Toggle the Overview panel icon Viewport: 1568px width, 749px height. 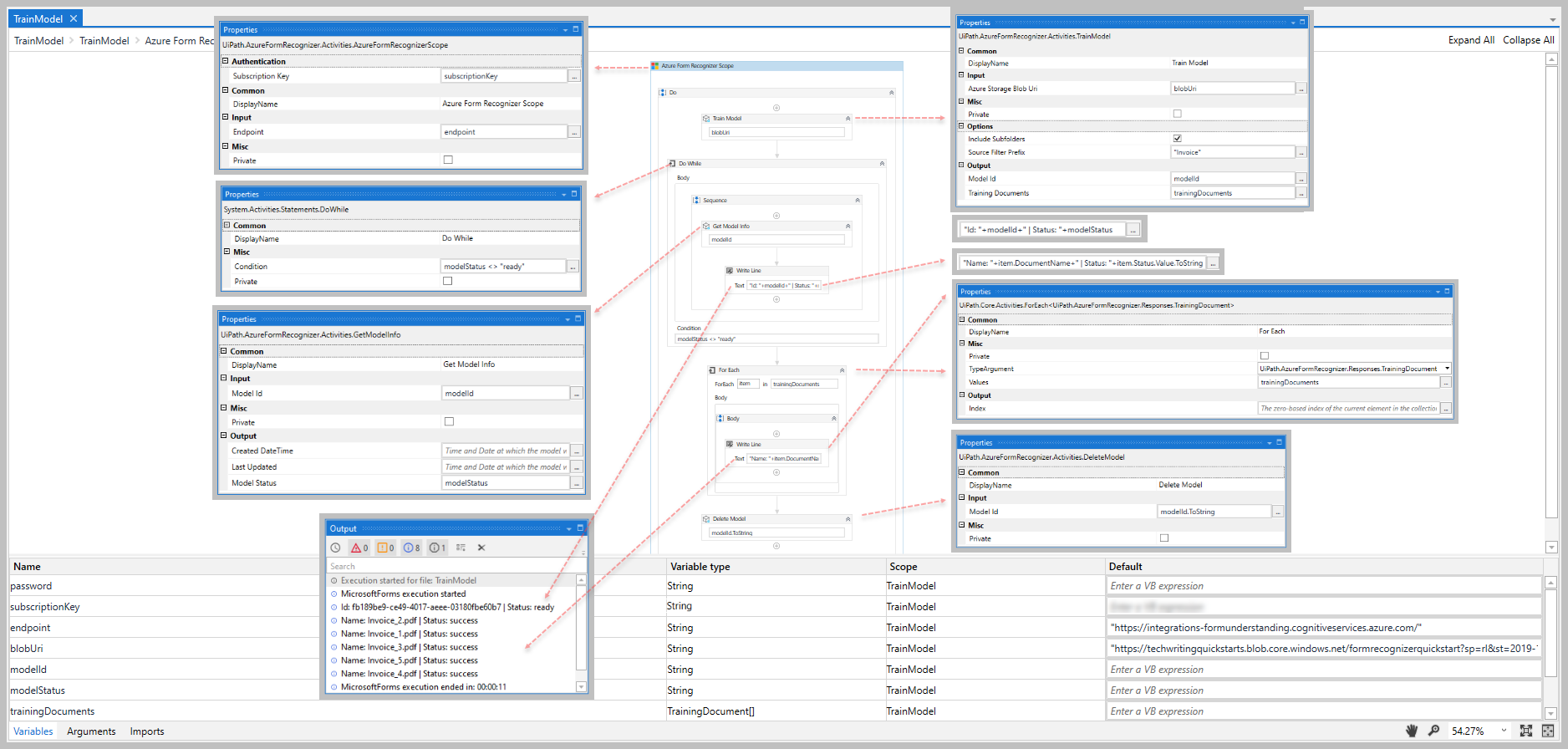click(x=1547, y=731)
